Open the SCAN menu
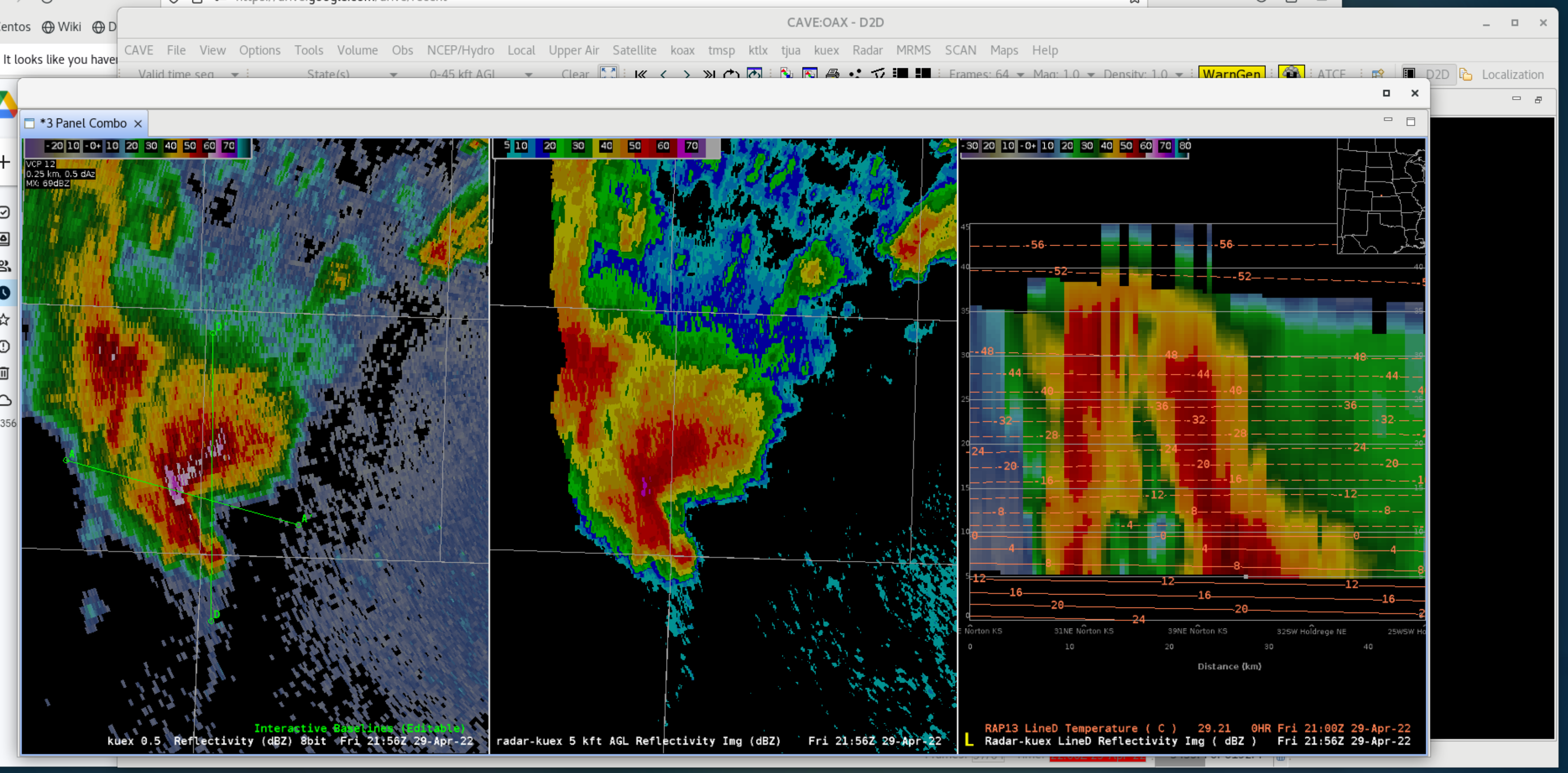1568x773 pixels. click(961, 51)
